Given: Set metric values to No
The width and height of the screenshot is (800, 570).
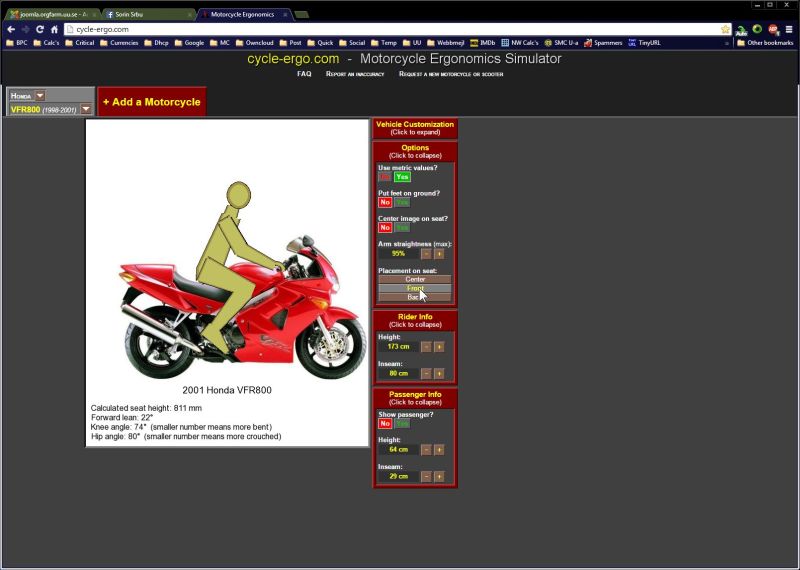Looking at the screenshot, I should 385,177.
